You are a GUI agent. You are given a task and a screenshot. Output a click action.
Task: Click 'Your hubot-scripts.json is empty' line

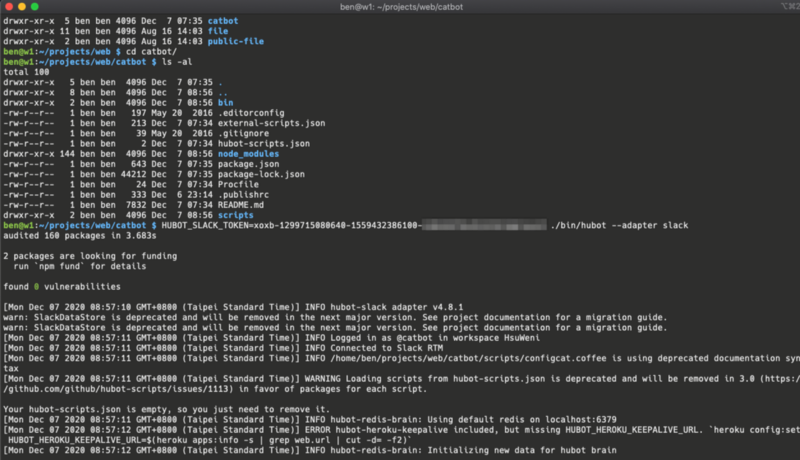coord(166,408)
